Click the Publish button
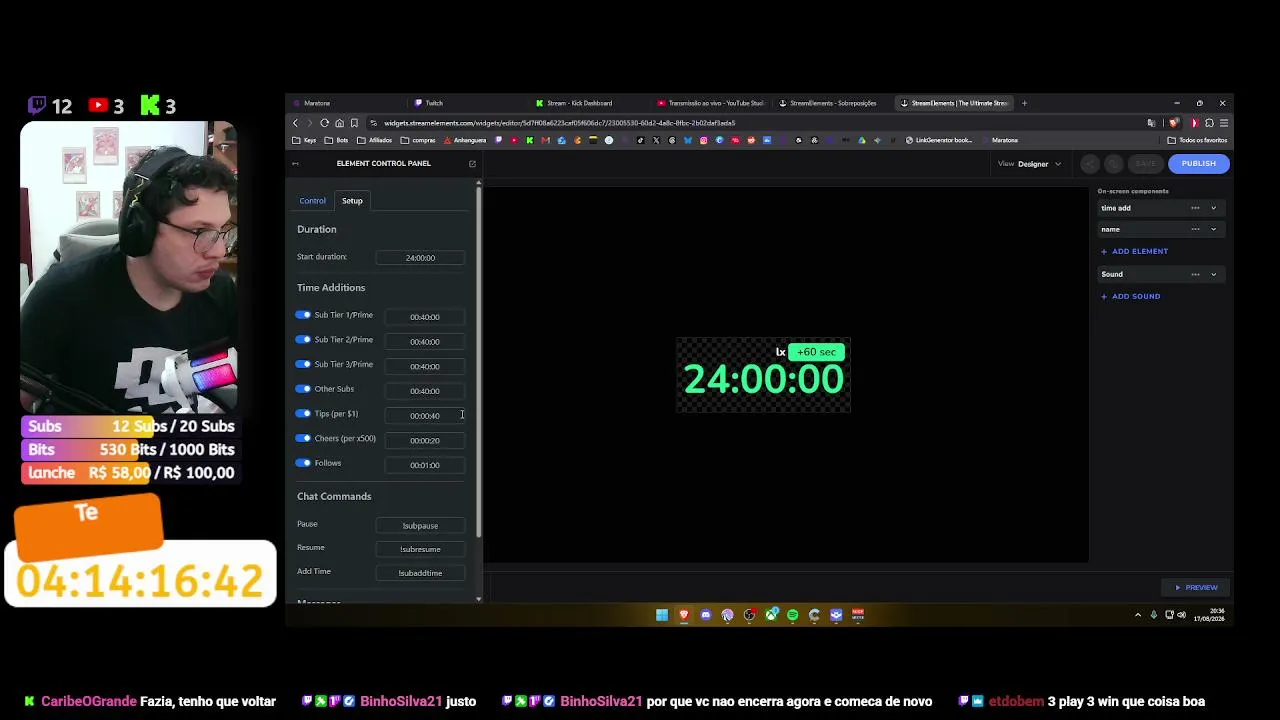The width and height of the screenshot is (1280, 720). (x=1199, y=164)
